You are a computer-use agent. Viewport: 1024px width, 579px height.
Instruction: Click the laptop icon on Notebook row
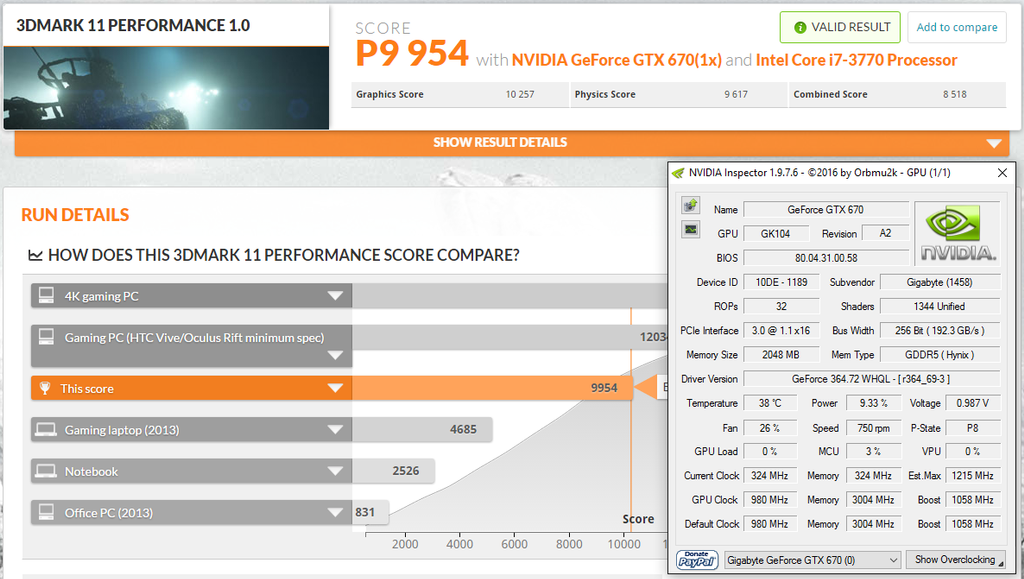pyautogui.click(x=46, y=471)
